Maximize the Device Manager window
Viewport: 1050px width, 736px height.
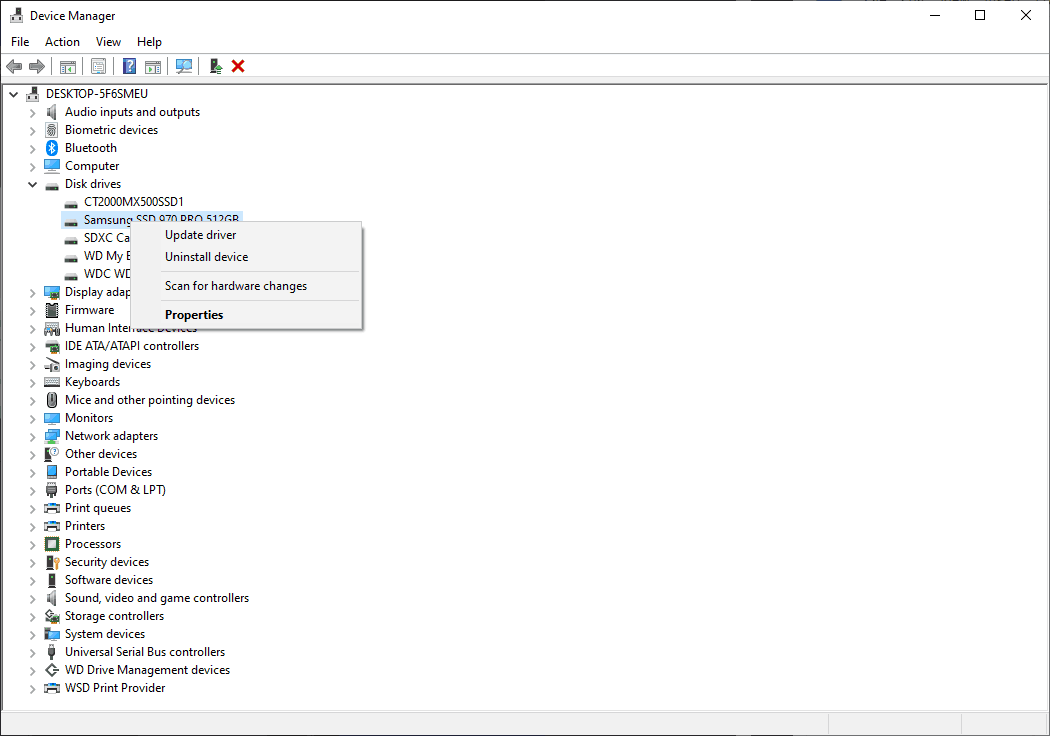coord(980,15)
